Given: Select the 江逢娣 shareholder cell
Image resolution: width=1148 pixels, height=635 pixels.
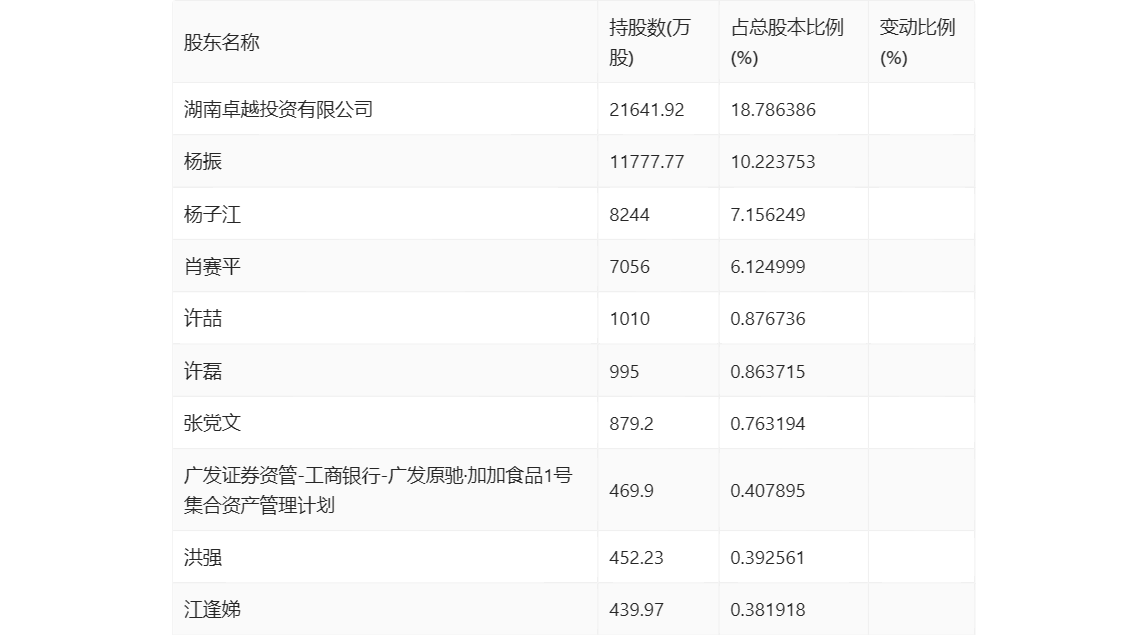Looking at the screenshot, I should (212, 609).
